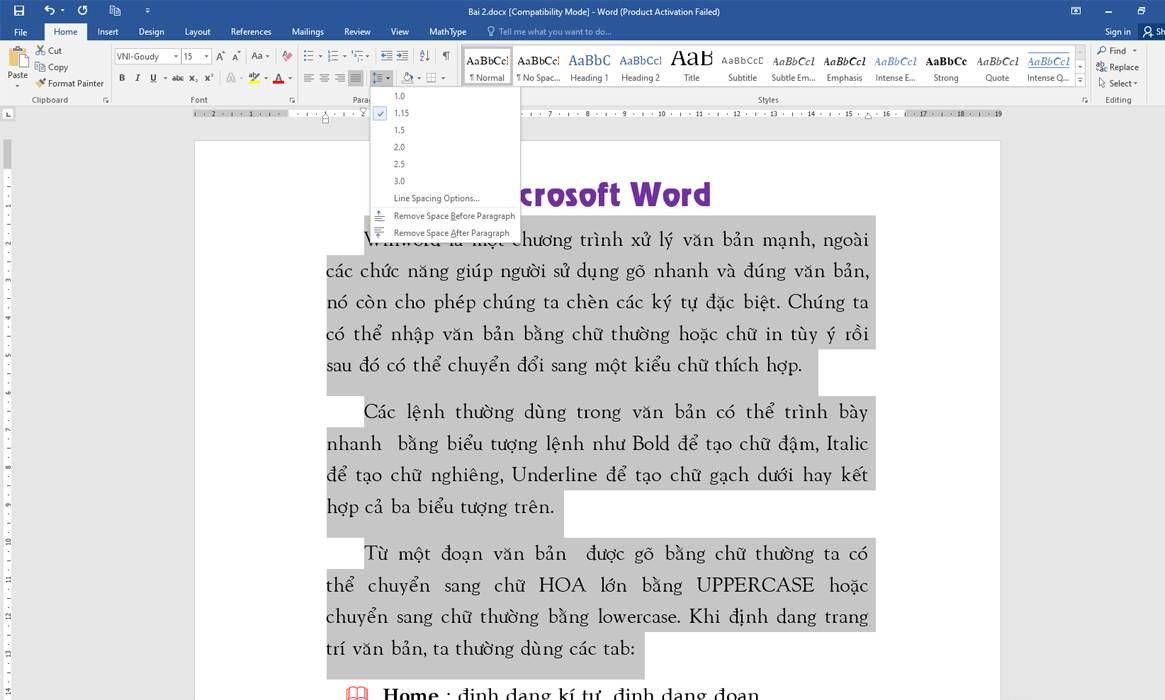Image resolution: width=1165 pixels, height=700 pixels.
Task: Click the Paste clipboard icon
Action: pos(18,59)
